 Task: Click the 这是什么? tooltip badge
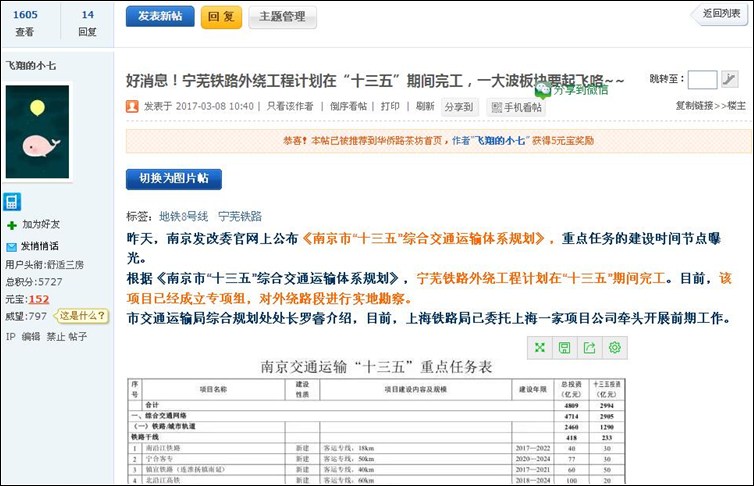coord(82,316)
